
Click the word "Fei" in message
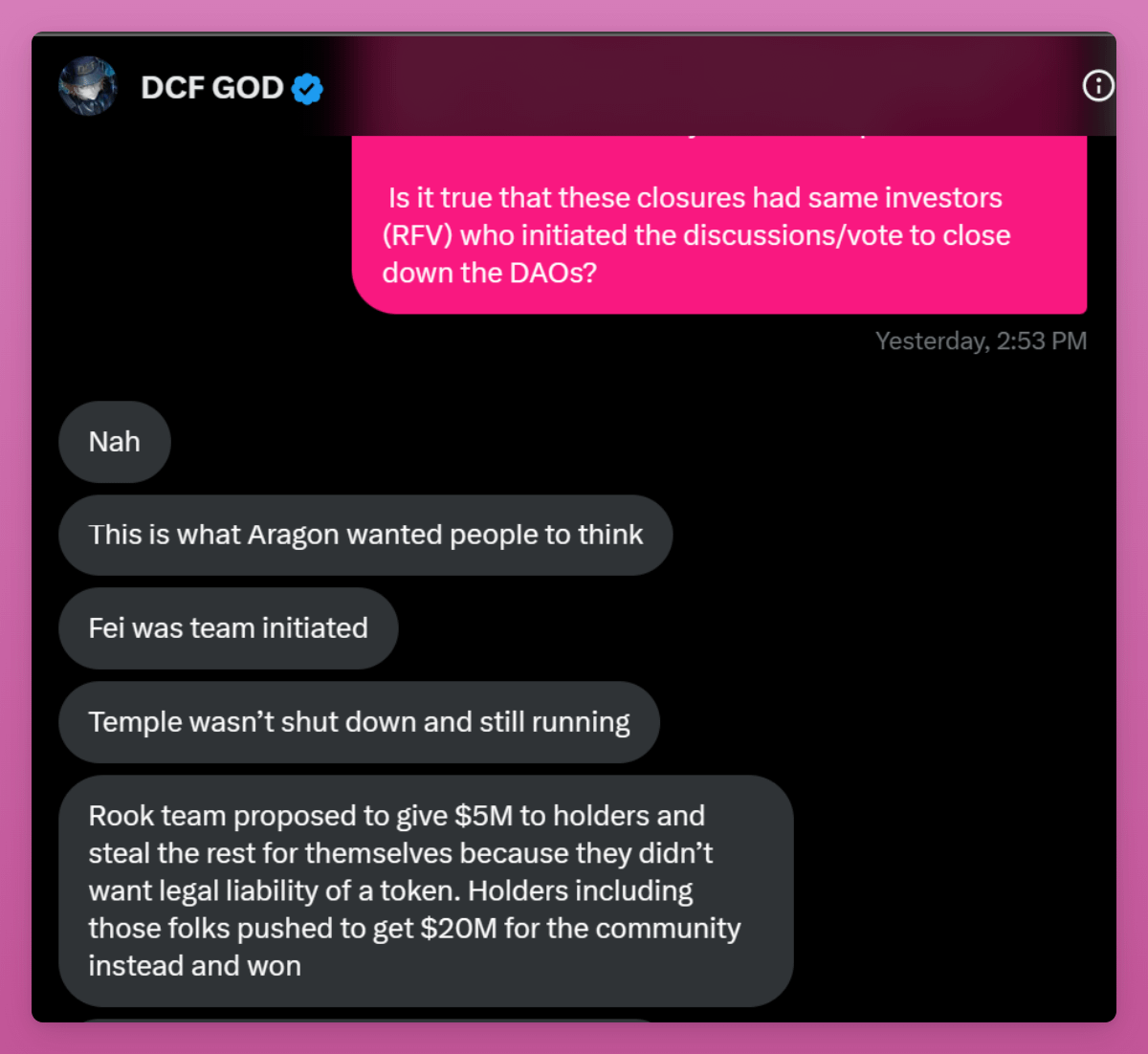pyautogui.click(x=107, y=628)
